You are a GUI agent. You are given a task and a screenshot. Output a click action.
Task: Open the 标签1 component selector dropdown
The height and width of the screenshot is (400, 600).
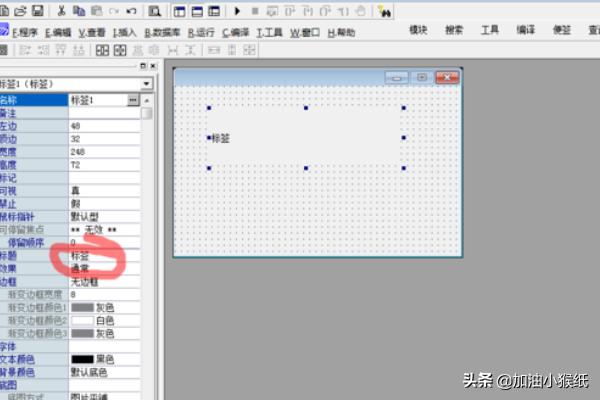[147, 84]
